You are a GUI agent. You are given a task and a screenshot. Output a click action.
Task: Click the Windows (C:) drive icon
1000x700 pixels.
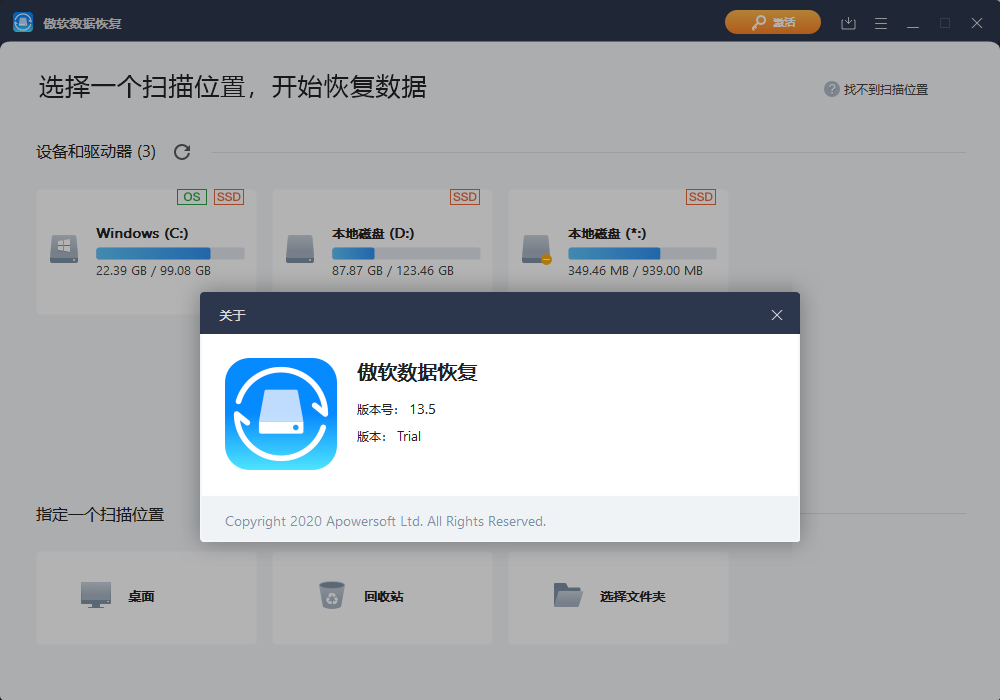[63, 248]
